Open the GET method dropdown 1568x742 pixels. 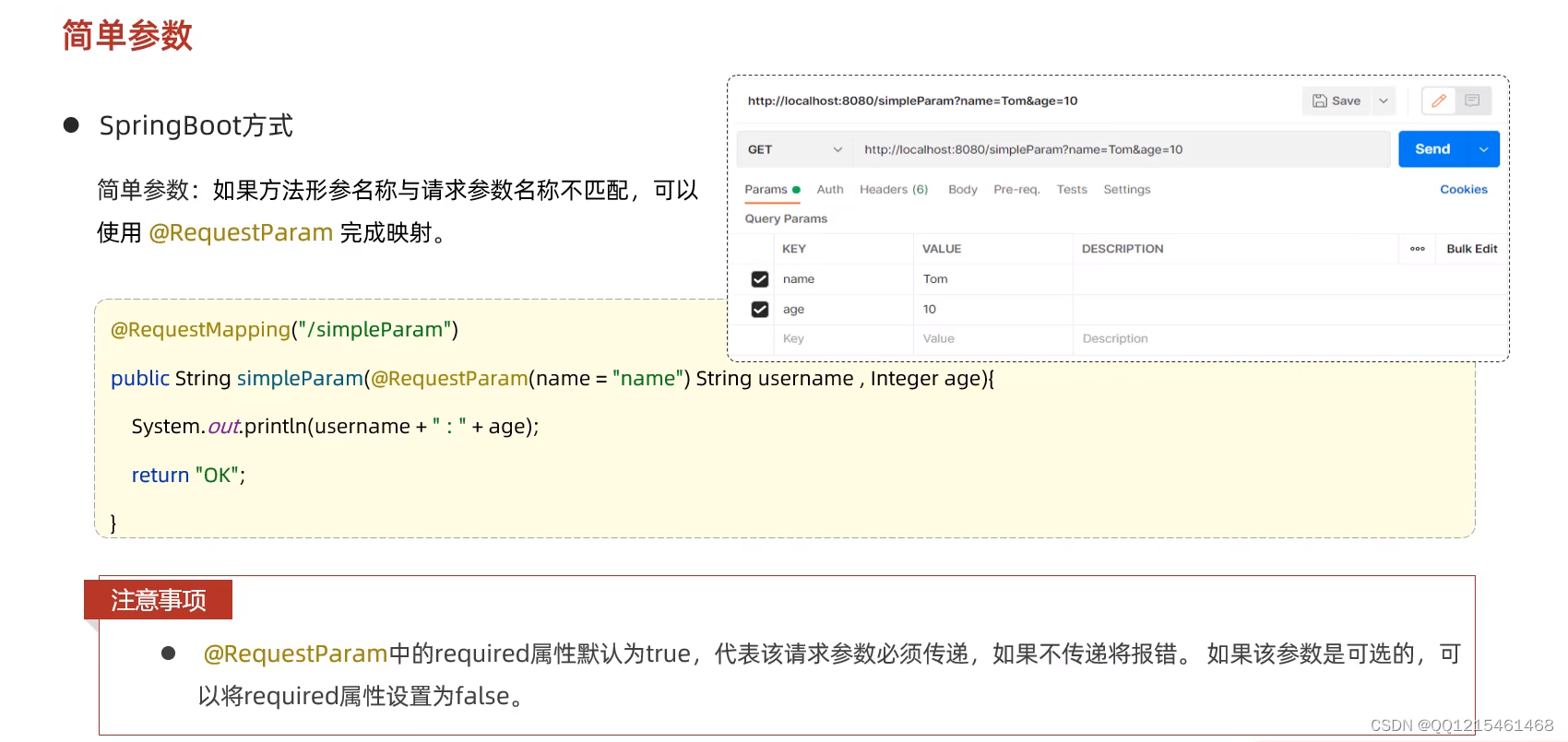click(x=794, y=149)
